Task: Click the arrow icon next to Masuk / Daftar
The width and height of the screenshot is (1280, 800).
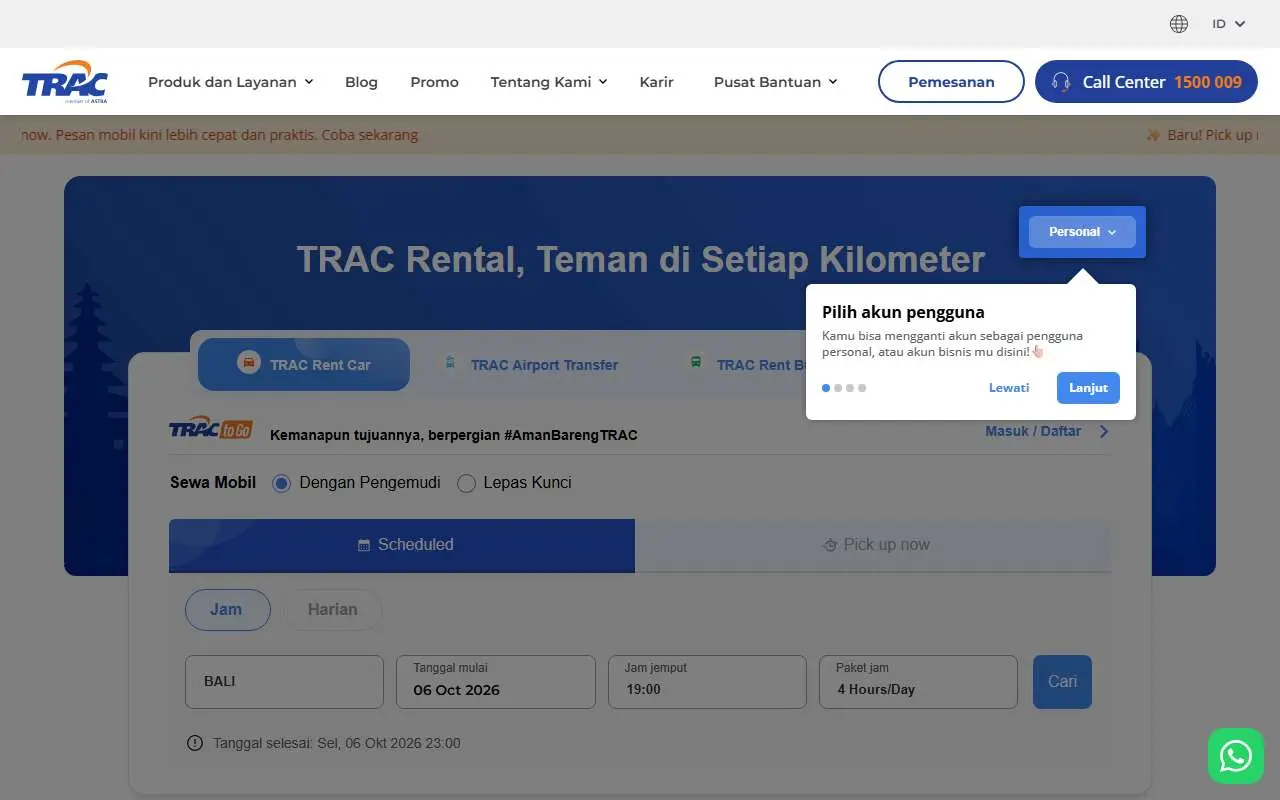Action: [1104, 431]
